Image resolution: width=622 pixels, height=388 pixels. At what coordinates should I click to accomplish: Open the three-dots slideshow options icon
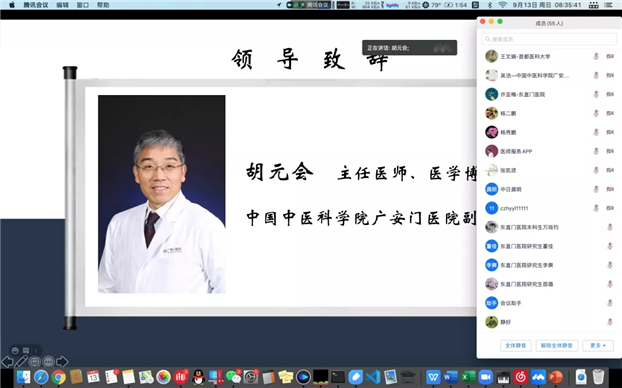coord(48,361)
